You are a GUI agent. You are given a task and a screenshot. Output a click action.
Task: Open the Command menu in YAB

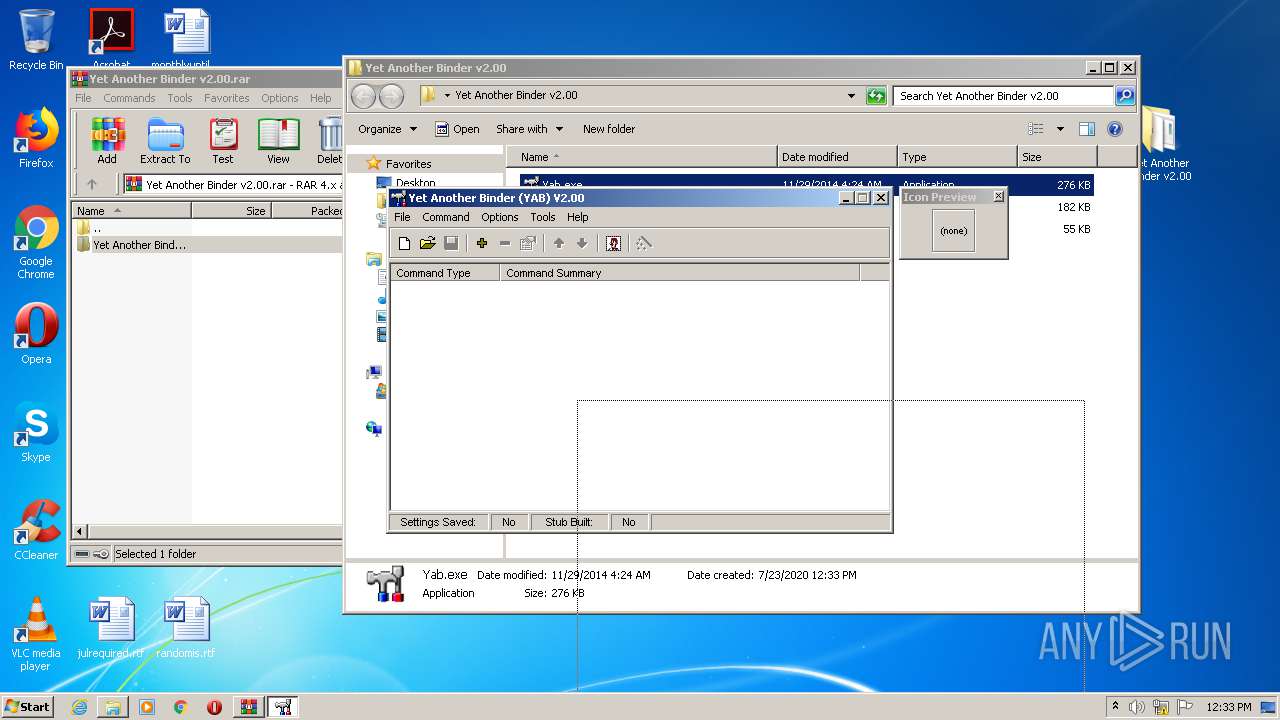point(446,217)
